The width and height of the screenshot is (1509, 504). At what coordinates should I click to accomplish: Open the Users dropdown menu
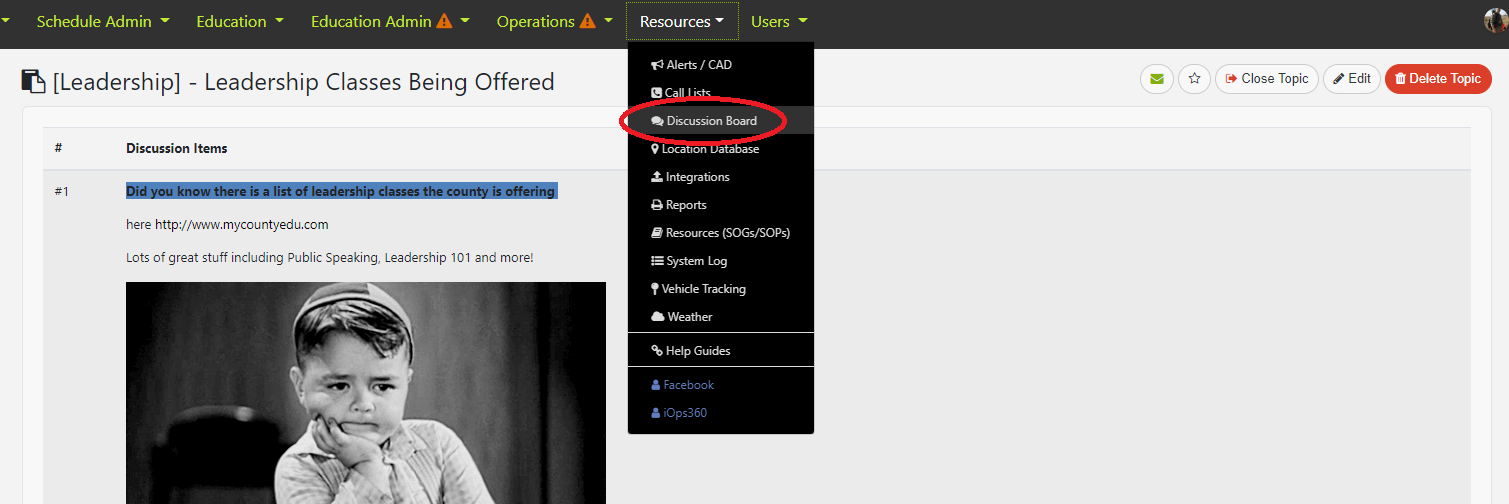pyautogui.click(x=779, y=21)
